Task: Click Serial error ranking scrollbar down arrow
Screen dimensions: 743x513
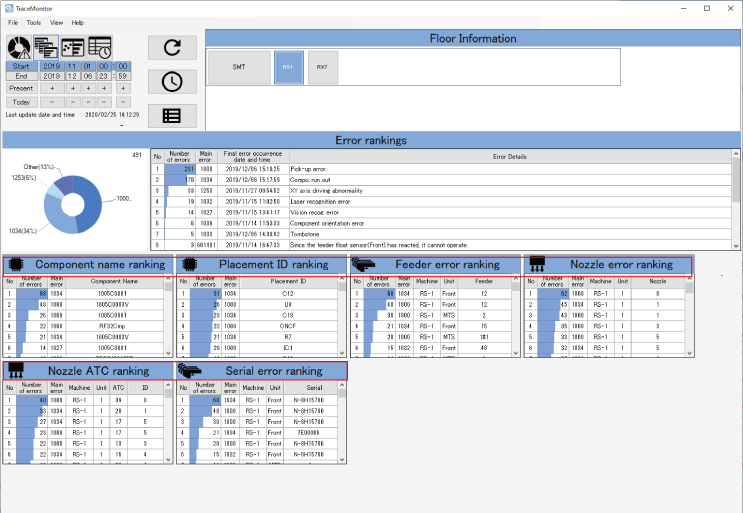Action: coord(342,459)
